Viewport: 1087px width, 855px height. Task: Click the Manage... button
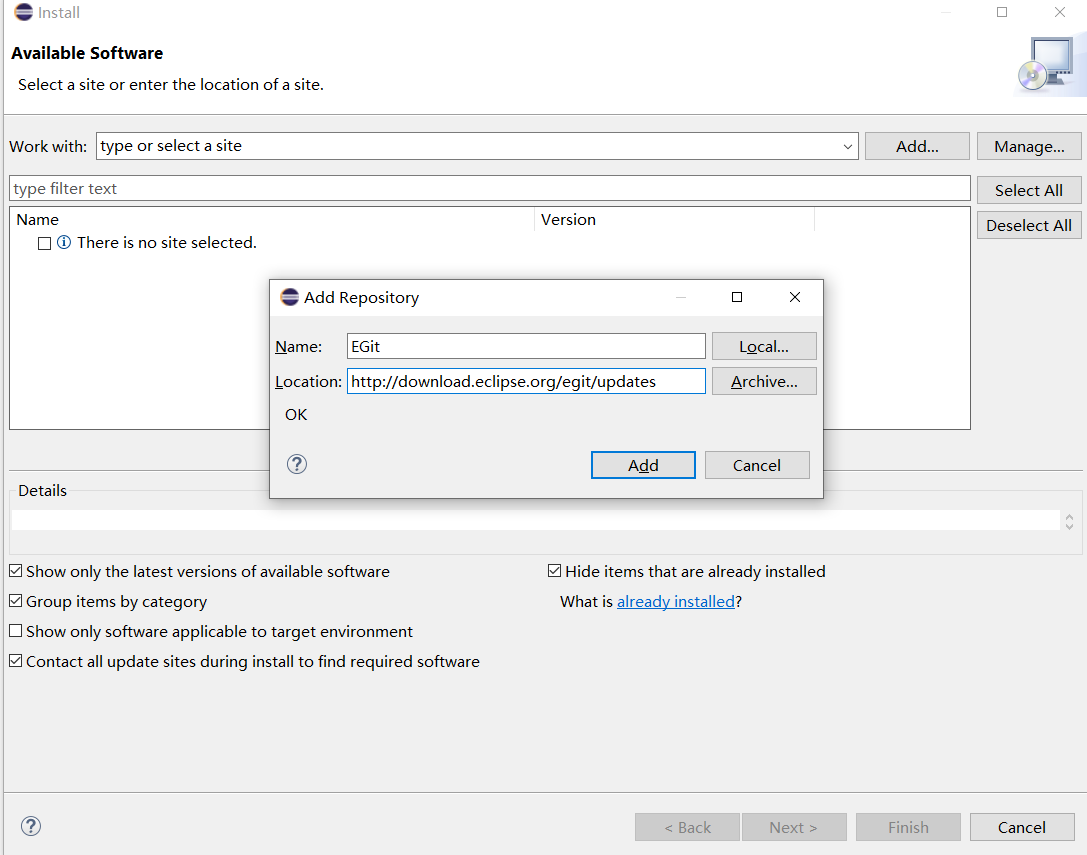[x=1029, y=146]
